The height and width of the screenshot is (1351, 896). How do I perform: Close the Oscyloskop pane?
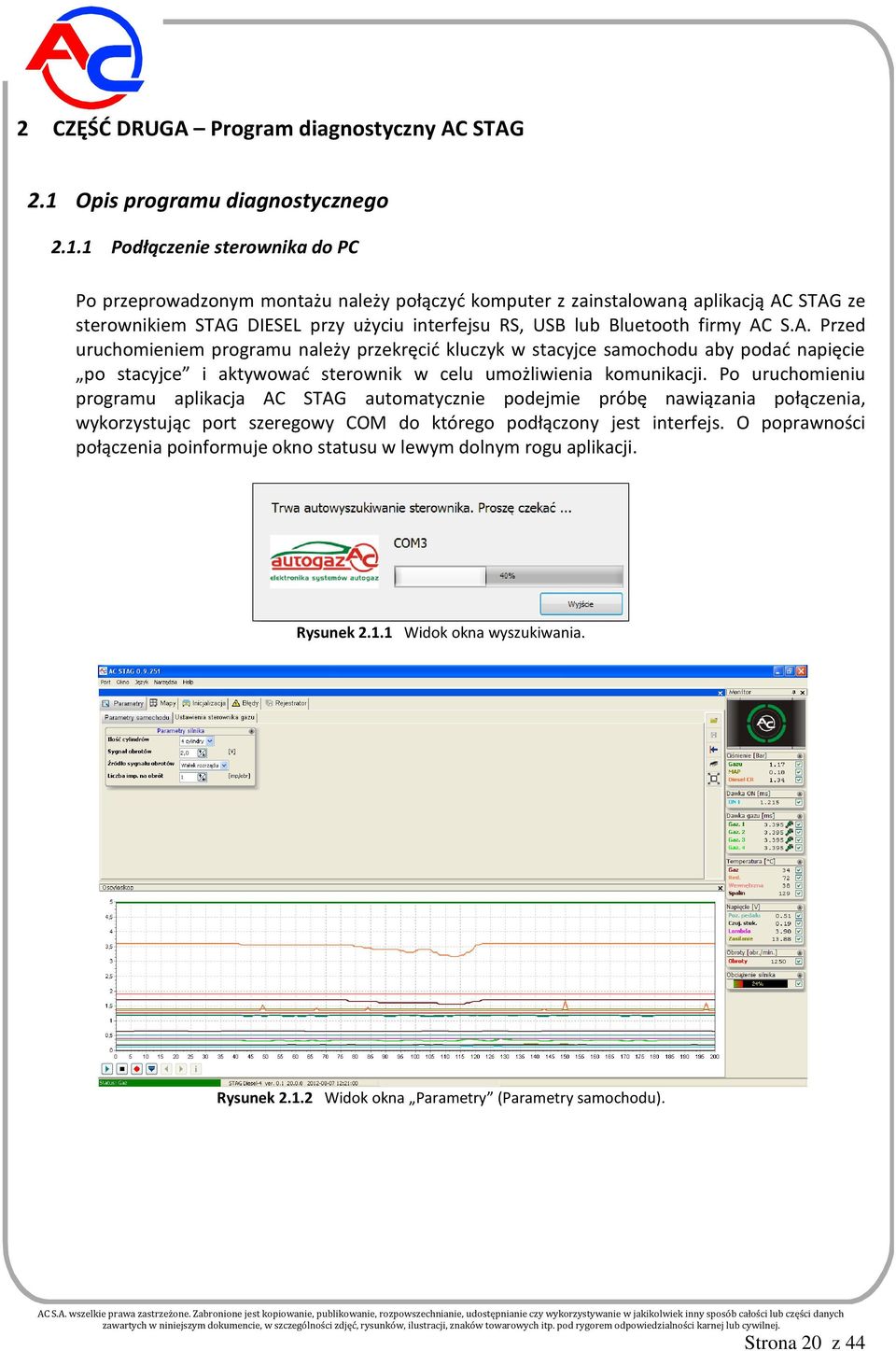[x=721, y=888]
